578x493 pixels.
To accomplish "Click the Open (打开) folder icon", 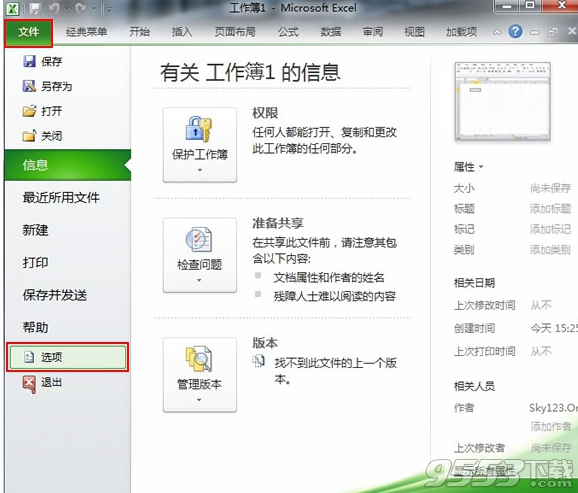I will point(29,111).
